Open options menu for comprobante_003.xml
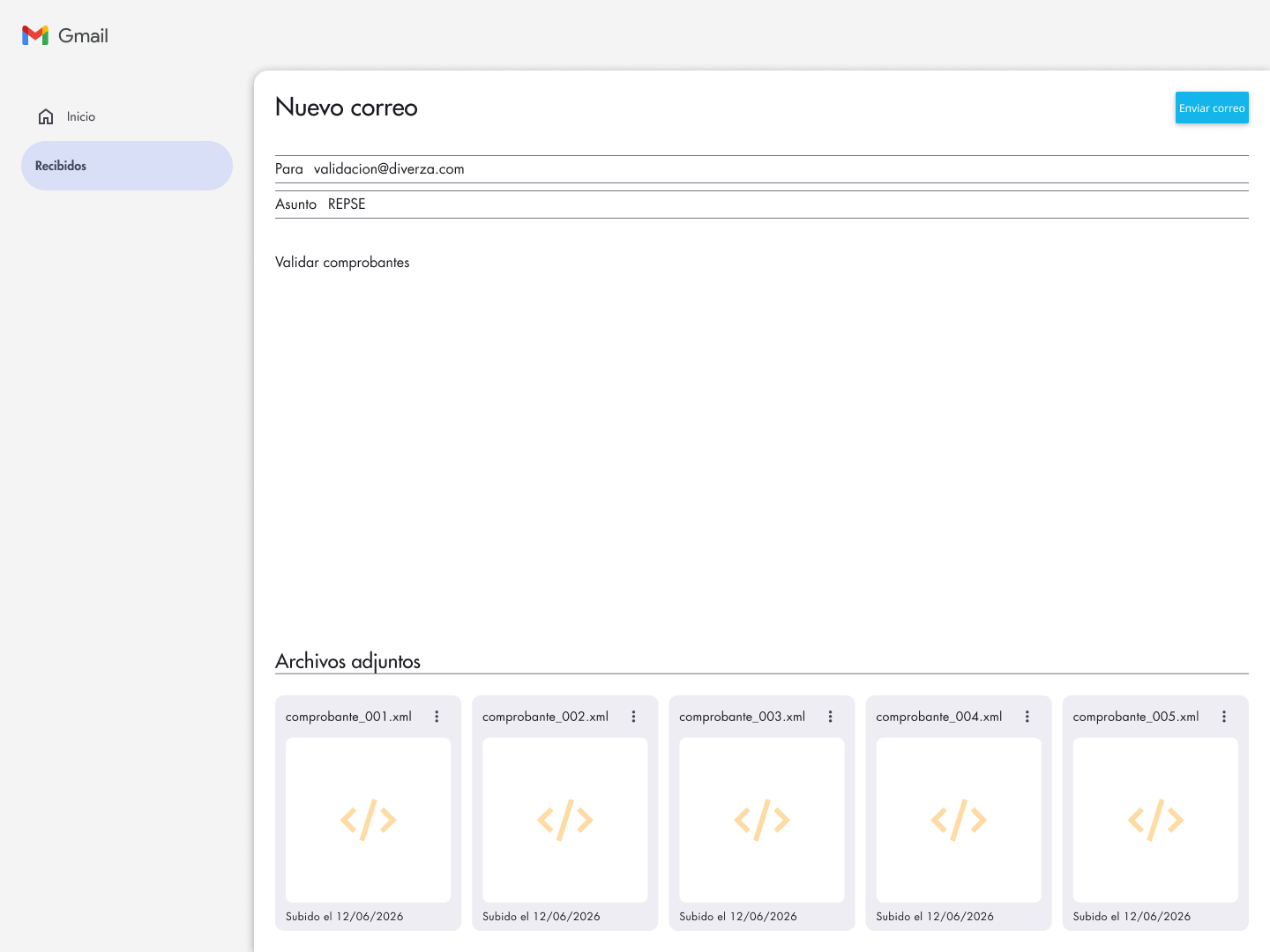The width and height of the screenshot is (1270, 952). pos(830,717)
